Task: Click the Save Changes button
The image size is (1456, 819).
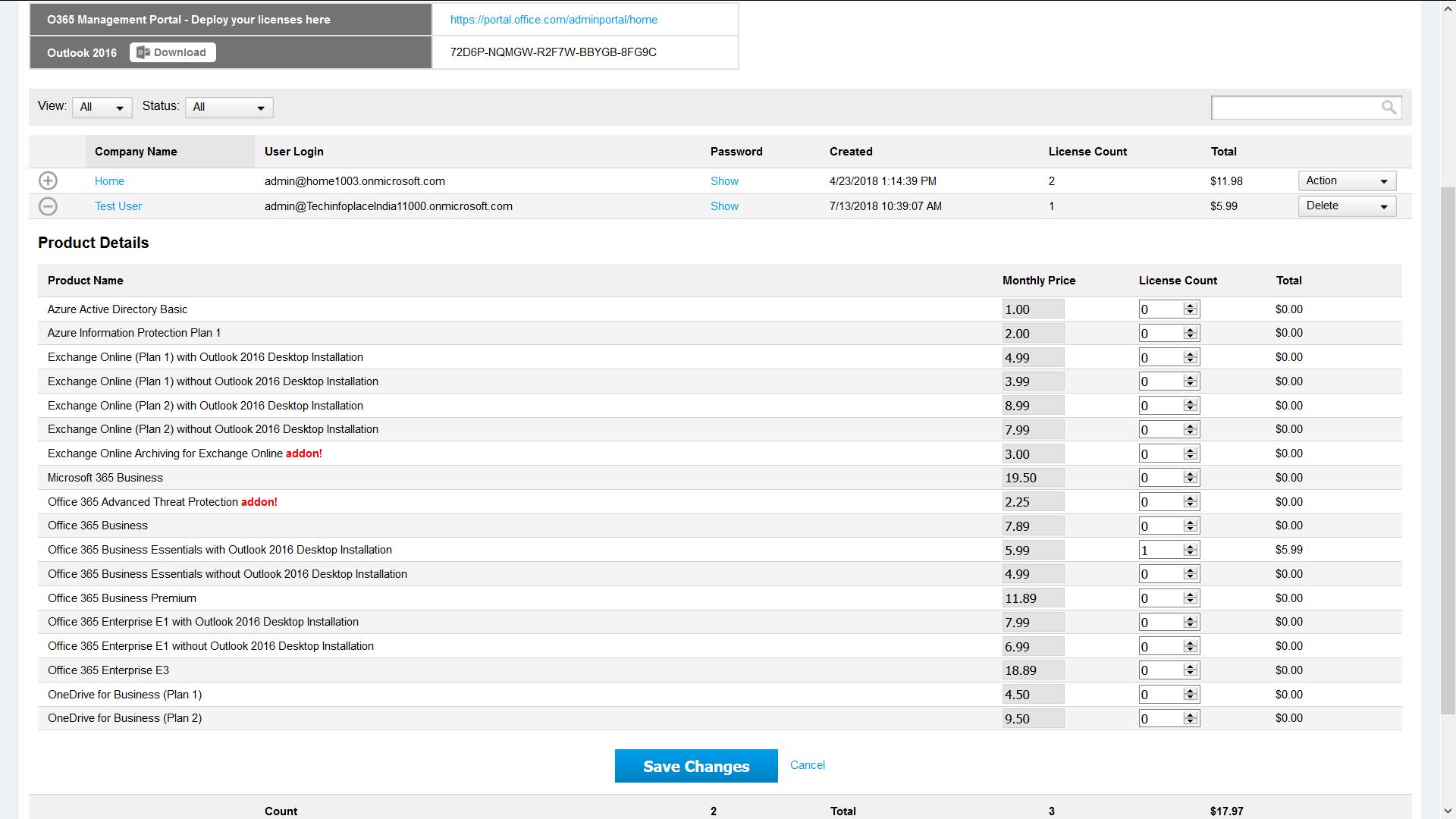Action: tap(696, 766)
